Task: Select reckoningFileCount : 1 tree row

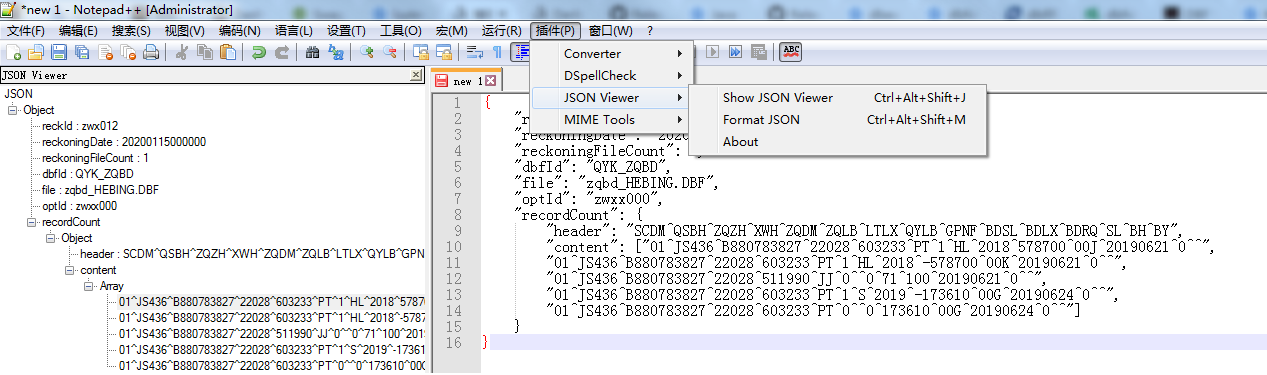Action: coord(95,158)
